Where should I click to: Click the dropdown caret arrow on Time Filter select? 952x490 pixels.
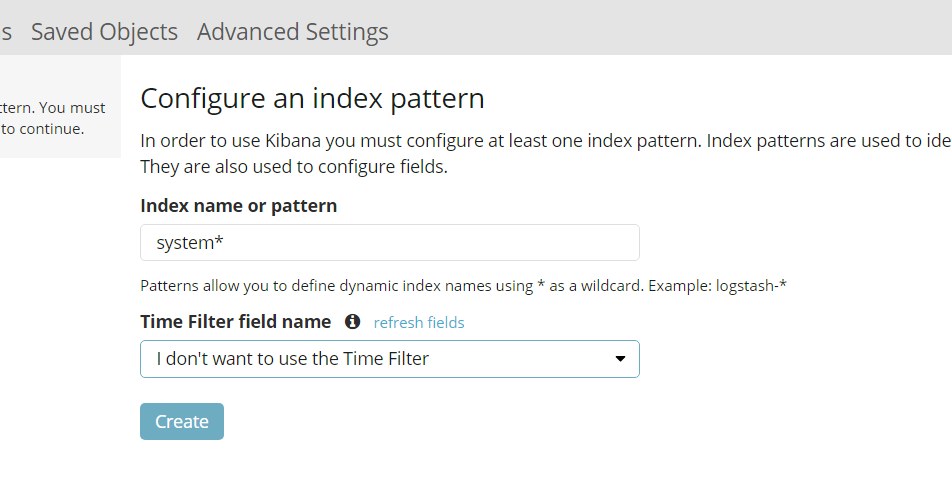coord(620,359)
